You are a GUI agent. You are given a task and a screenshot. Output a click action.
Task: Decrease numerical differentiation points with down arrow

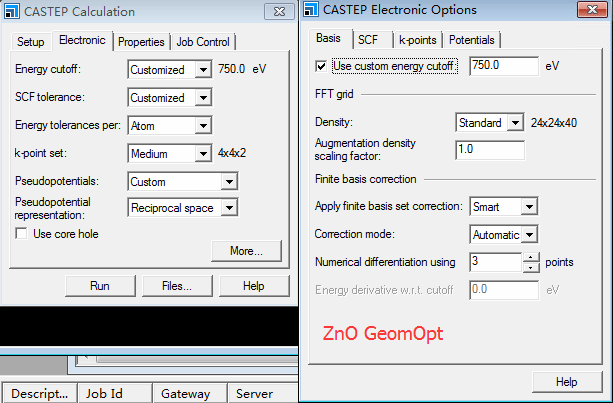click(531, 267)
